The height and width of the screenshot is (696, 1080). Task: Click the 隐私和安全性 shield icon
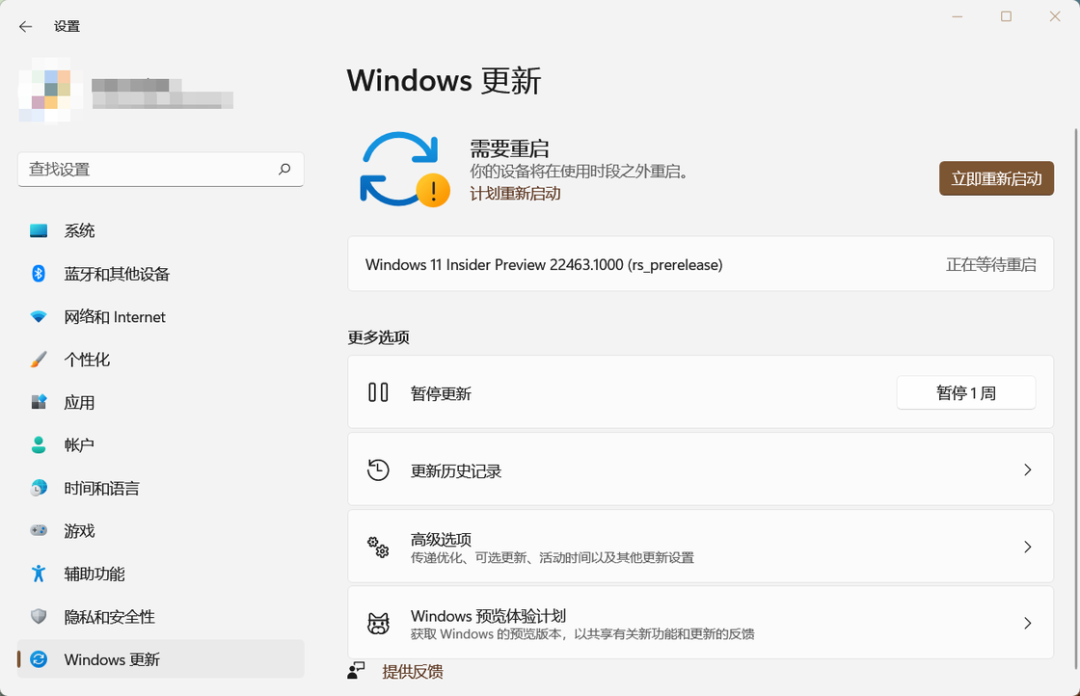tap(39, 616)
